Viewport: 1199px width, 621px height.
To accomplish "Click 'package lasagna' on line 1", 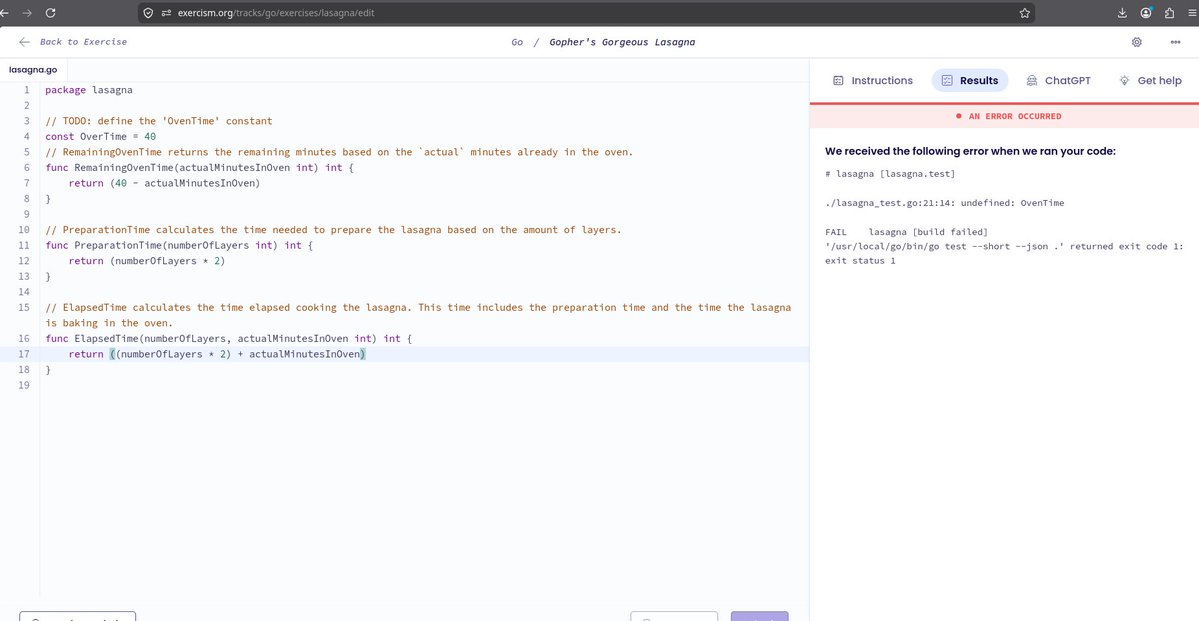I will [89, 89].
